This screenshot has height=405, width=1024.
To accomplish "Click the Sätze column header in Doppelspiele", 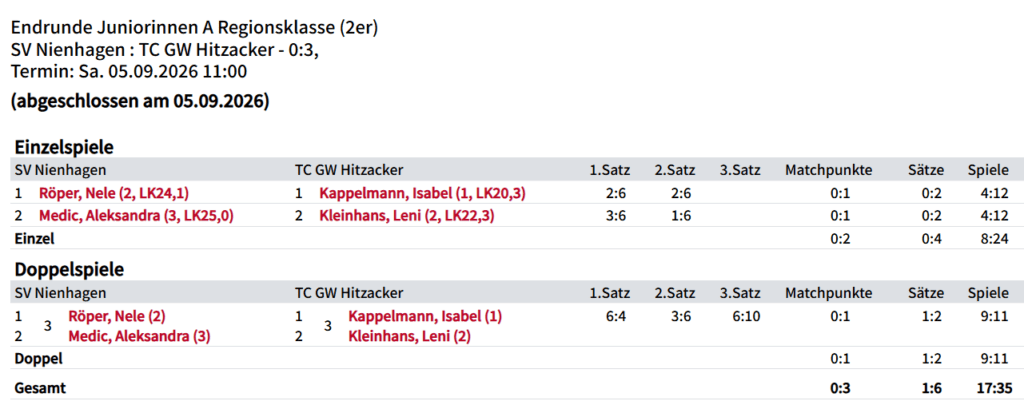I will tap(926, 293).
